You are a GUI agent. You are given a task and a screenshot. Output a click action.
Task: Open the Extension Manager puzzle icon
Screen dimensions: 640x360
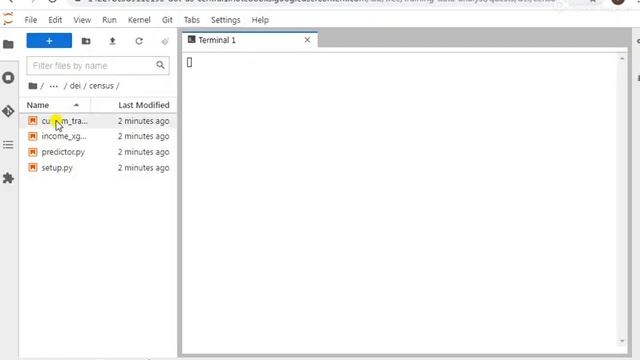click(8, 178)
